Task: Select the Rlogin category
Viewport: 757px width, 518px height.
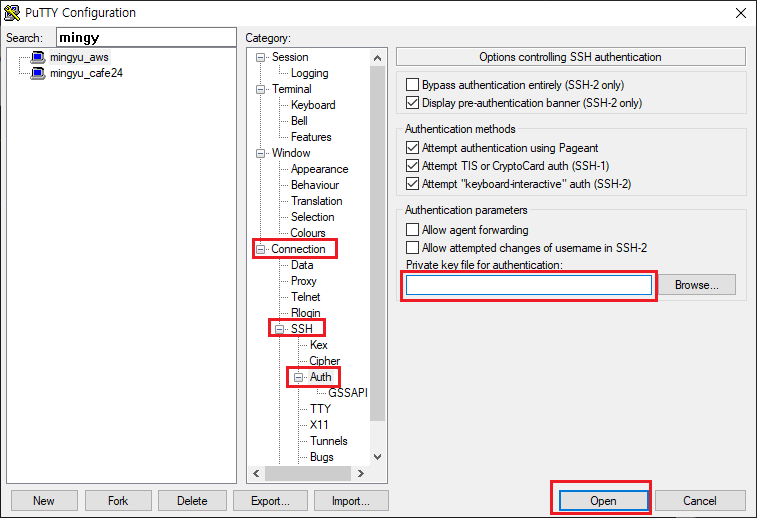Action: pyautogui.click(x=306, y=312)
